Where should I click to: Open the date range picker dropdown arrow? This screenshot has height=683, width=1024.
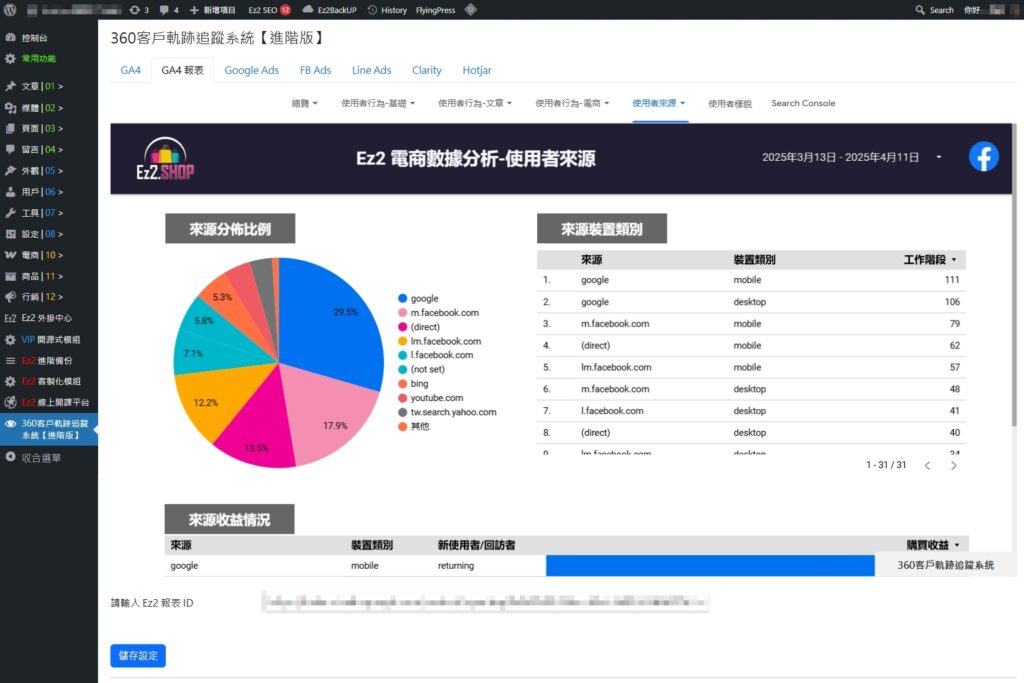click(x=938, y=157)
